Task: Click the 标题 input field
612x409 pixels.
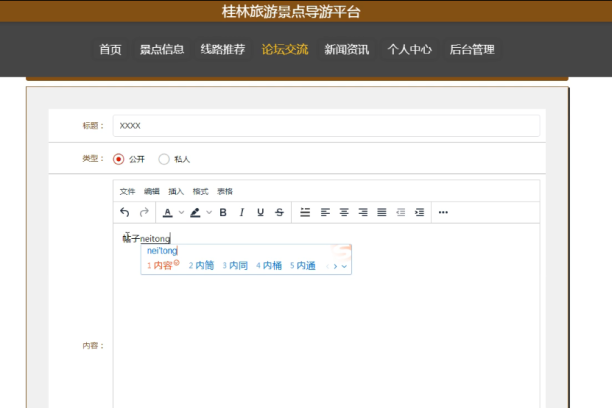Action: pyautogui.click(x=326, y=126)
